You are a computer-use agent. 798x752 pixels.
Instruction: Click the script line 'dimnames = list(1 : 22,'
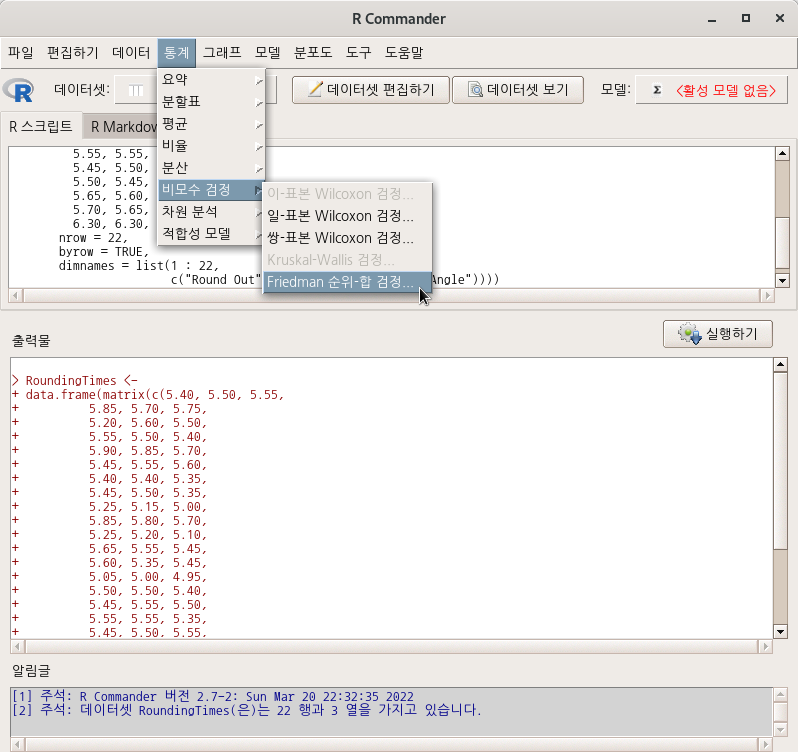[x=138, y=266]
